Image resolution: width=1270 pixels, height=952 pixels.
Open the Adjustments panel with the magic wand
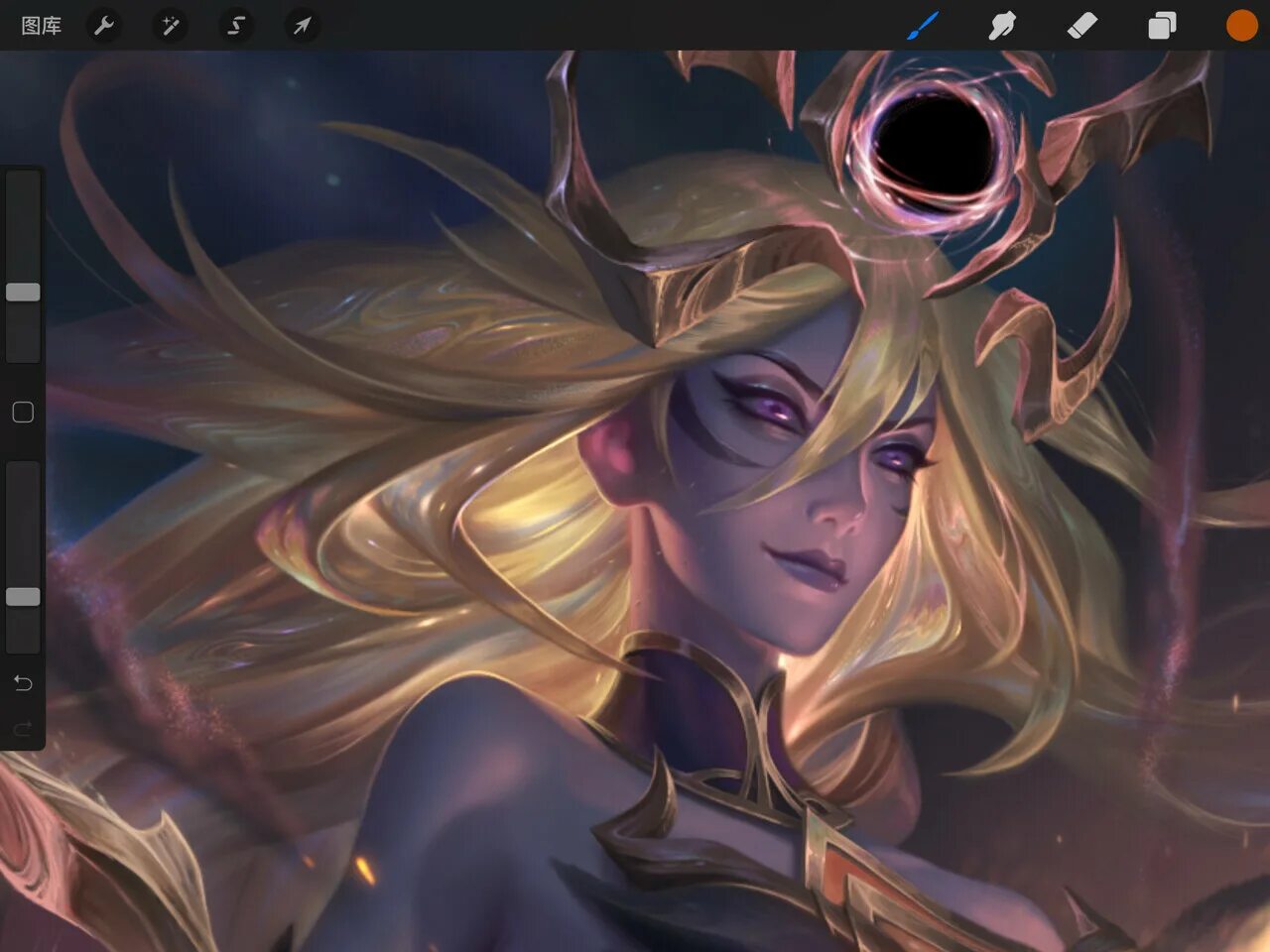point(169,26)
